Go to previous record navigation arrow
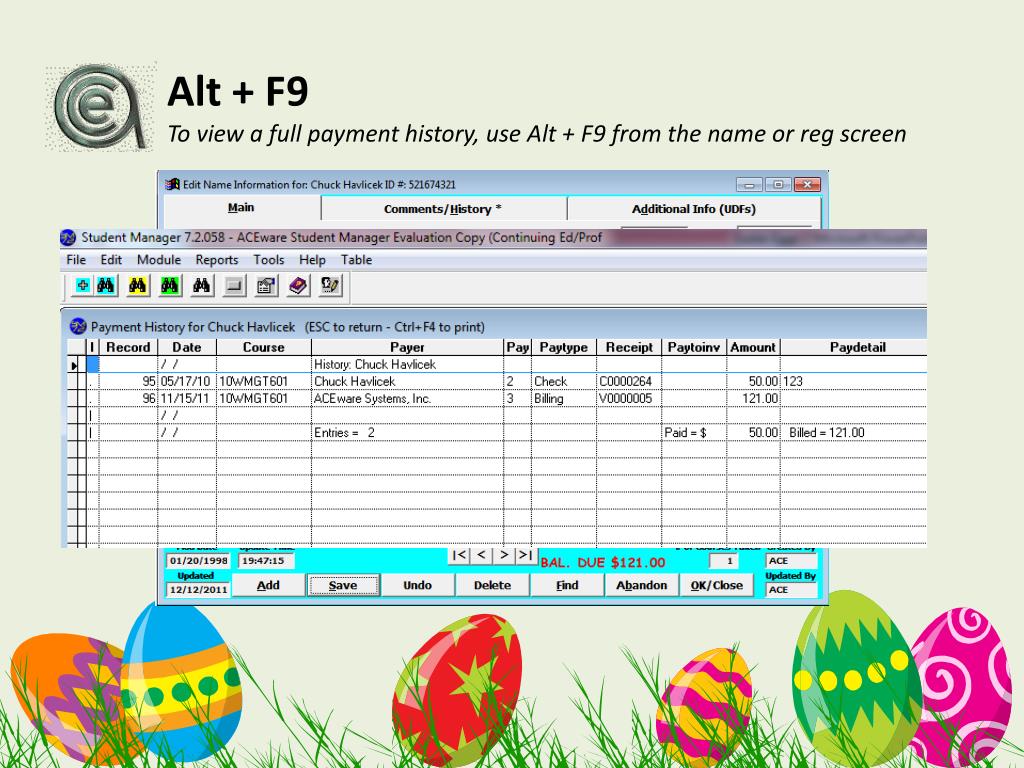The image size is (1024, 768). coord(481,555)
